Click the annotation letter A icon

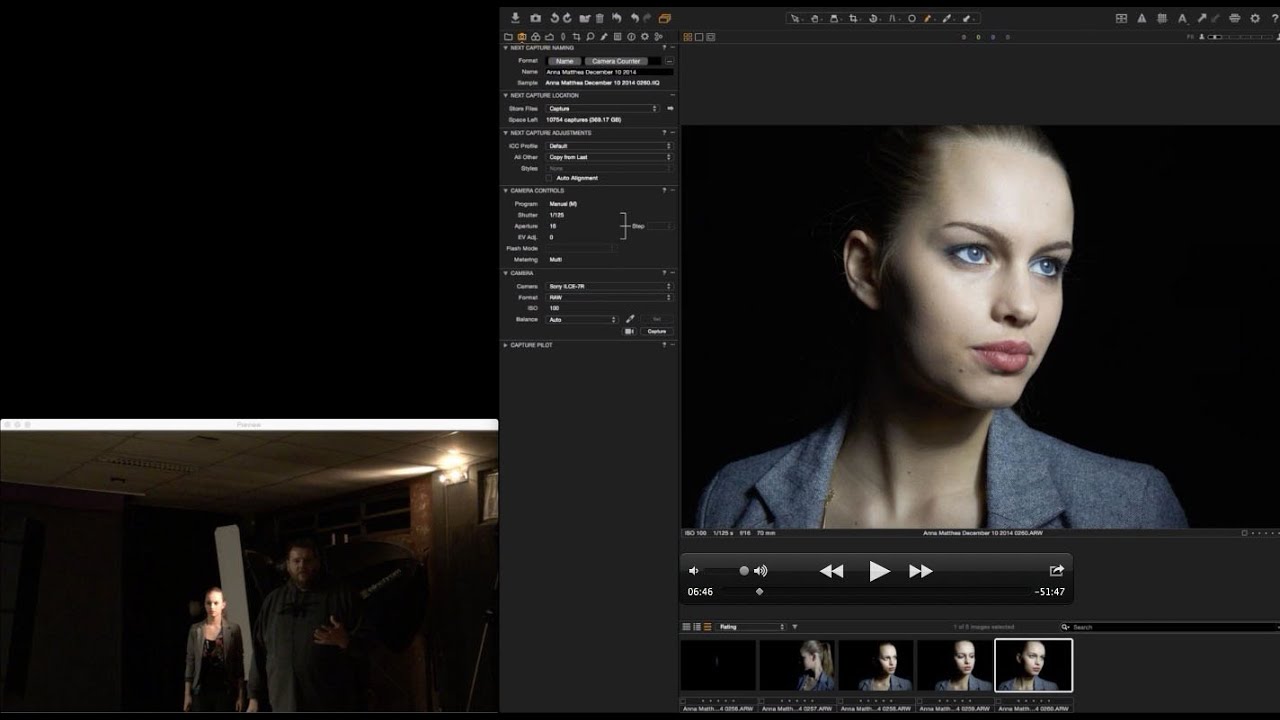click(x=1183, y=18)
